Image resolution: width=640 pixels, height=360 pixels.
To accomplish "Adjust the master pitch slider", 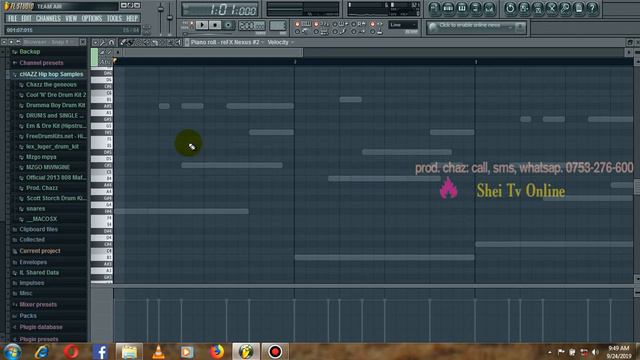I will [170, 19].
